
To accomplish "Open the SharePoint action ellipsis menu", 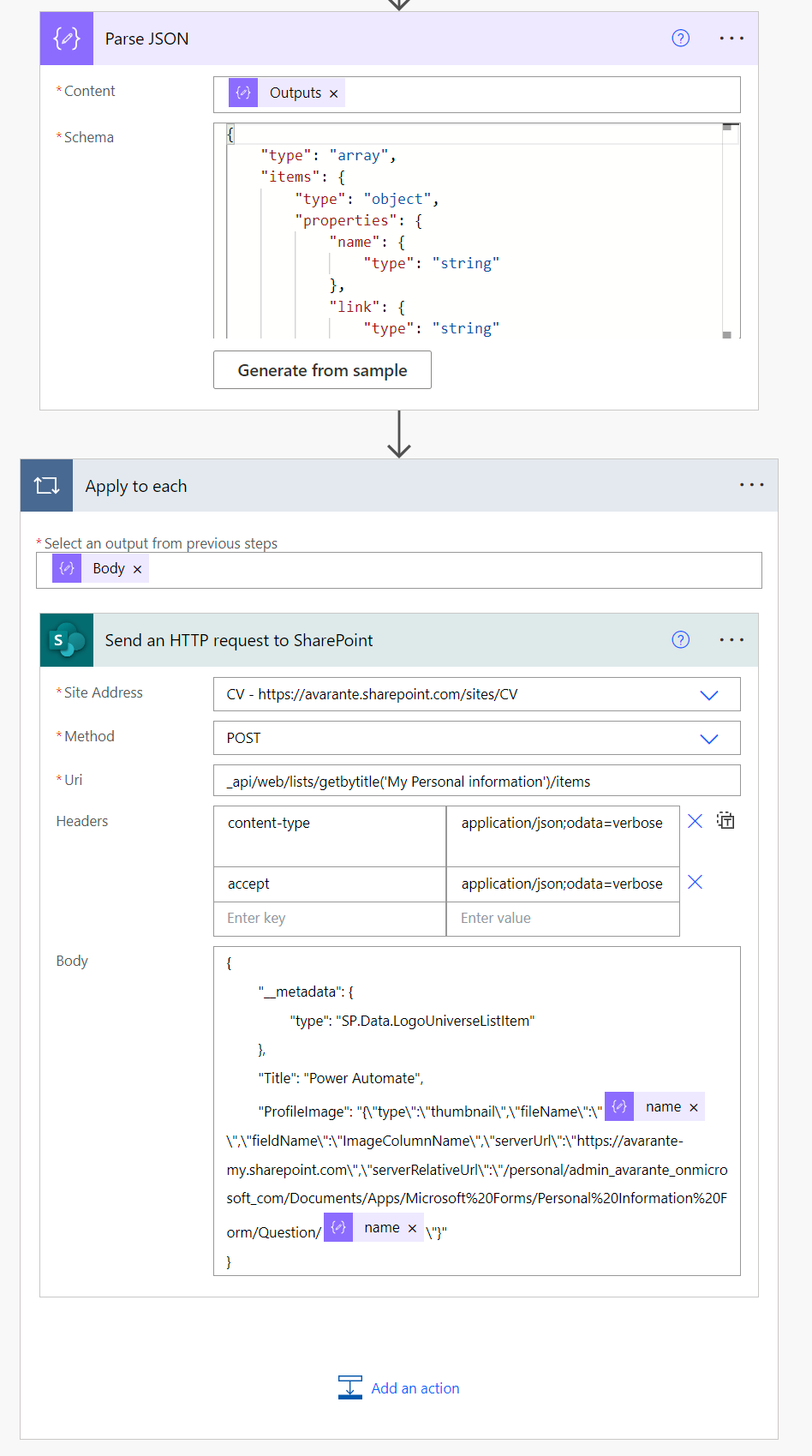I will tap(731, 640).
